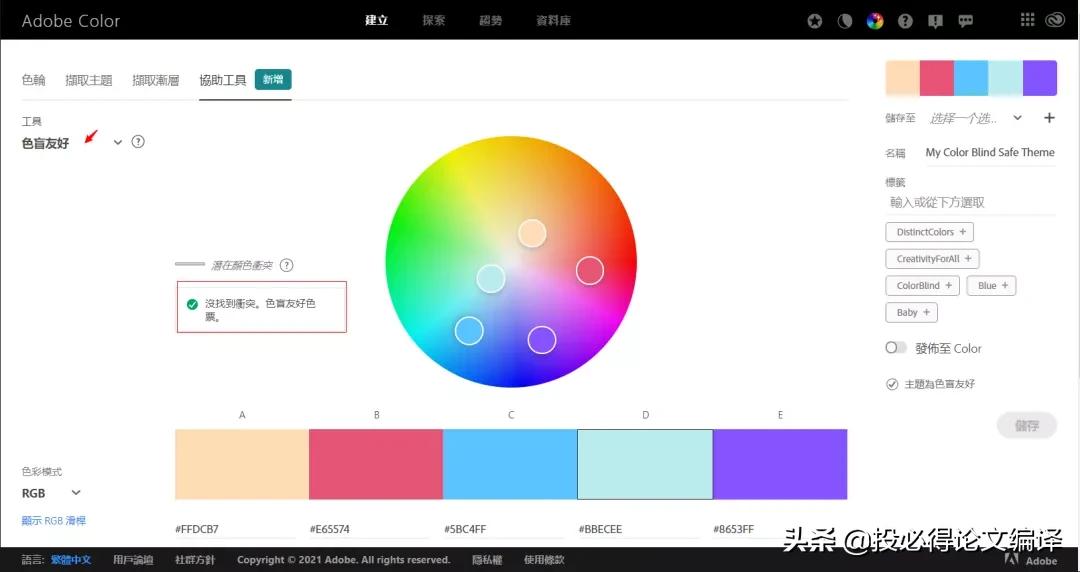
Task: Select the 協助工具 tab
Action: 222,80
